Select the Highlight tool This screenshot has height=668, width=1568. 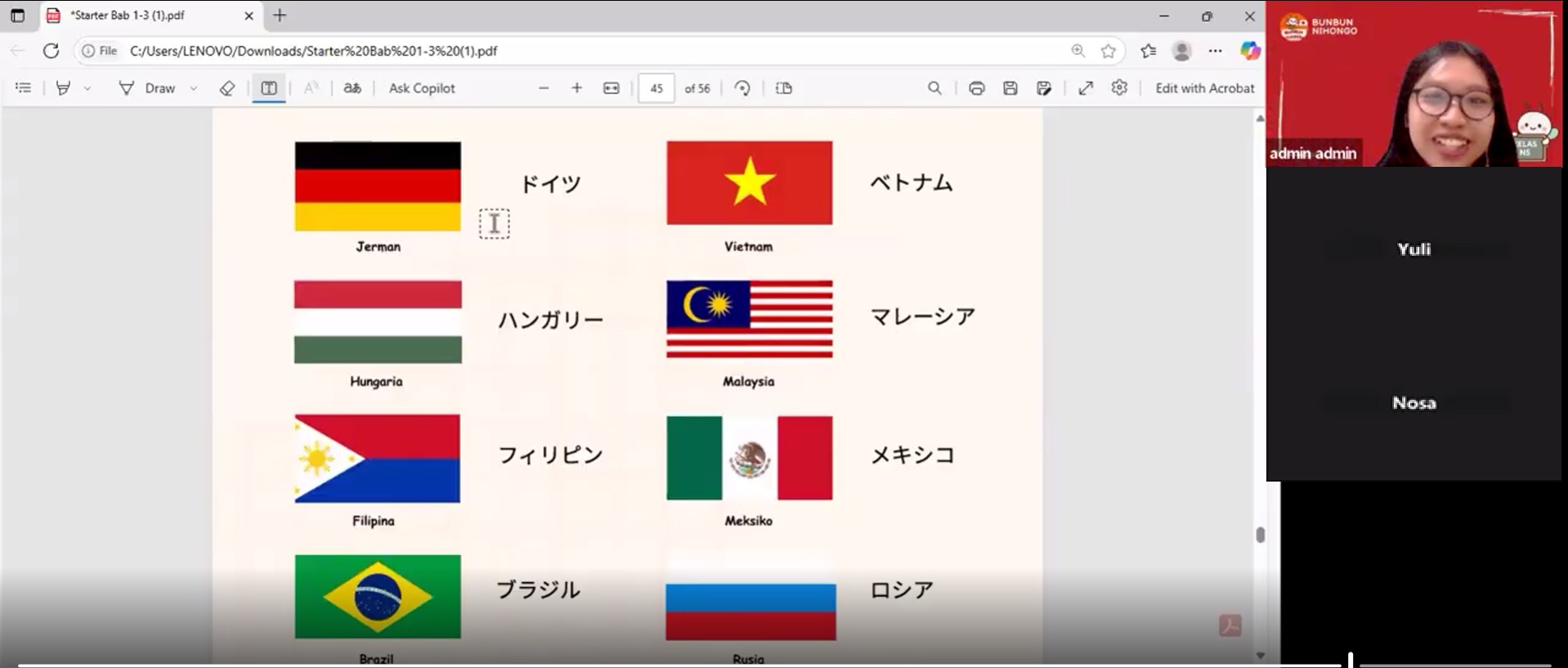point(63,88)
